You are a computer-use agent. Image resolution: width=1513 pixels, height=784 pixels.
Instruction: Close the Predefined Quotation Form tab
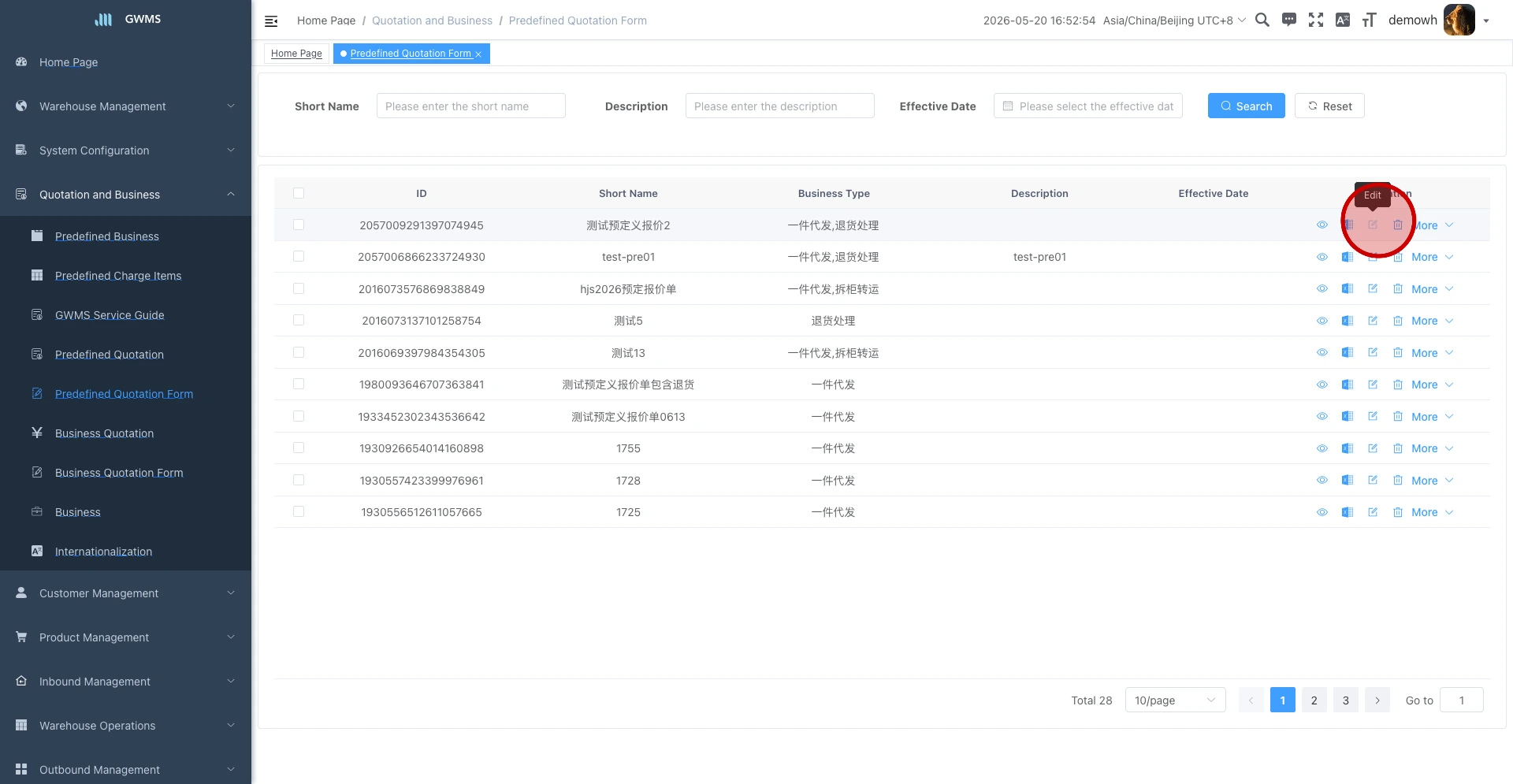[478, 54]
